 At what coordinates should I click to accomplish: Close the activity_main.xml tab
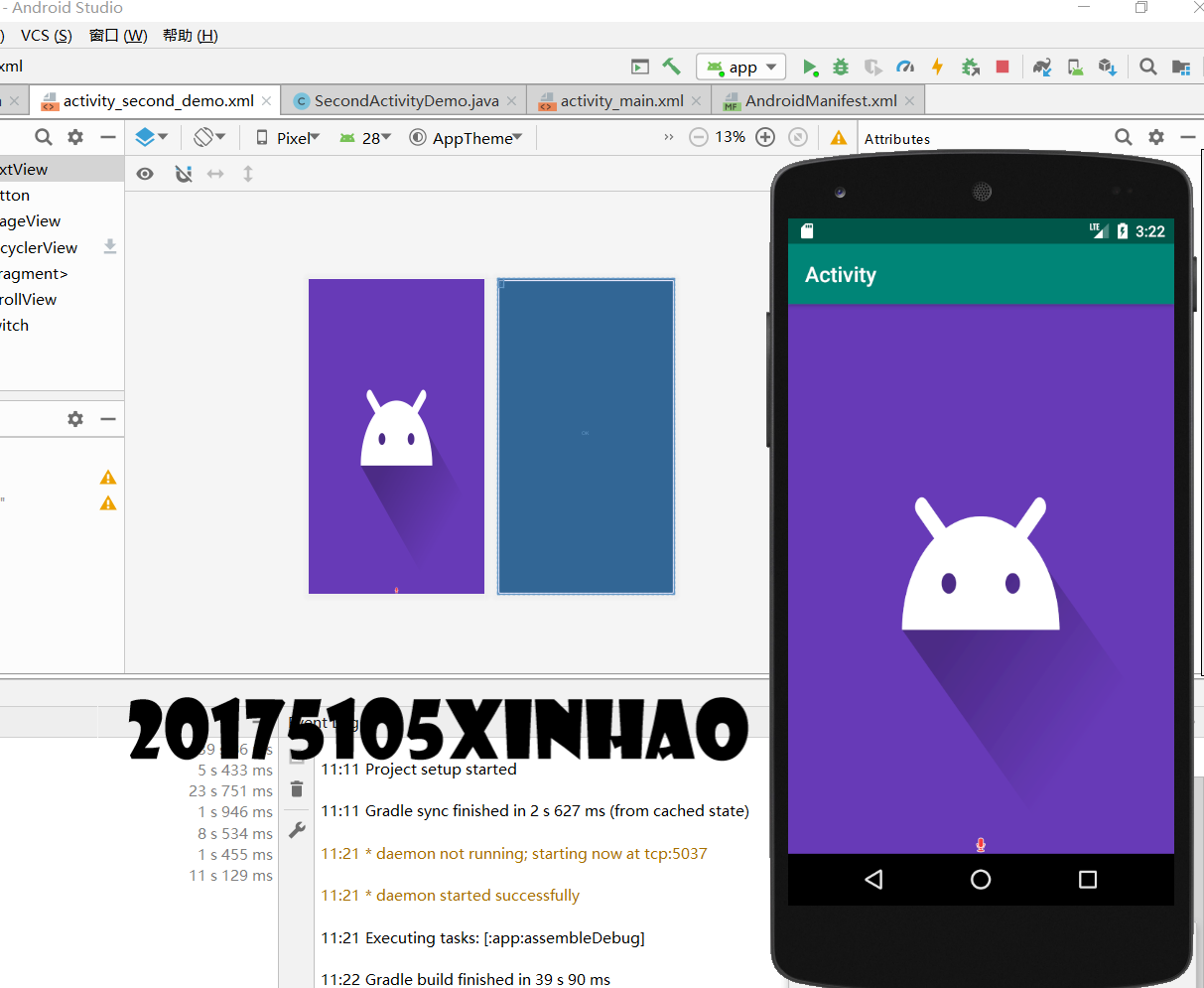point(697,100)
